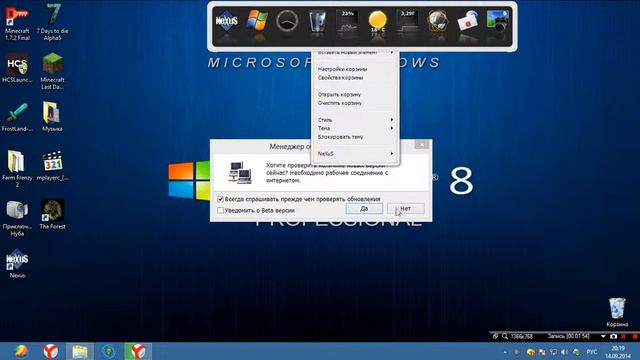Screen dimensions: 640x360
Task: Open the sun weather widget in dock
Action: pos(377,20)
